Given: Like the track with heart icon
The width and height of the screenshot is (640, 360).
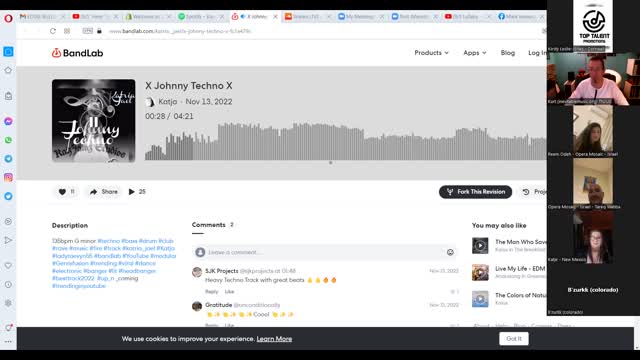Looking at the screenshot, I should [x=62, y=192].
